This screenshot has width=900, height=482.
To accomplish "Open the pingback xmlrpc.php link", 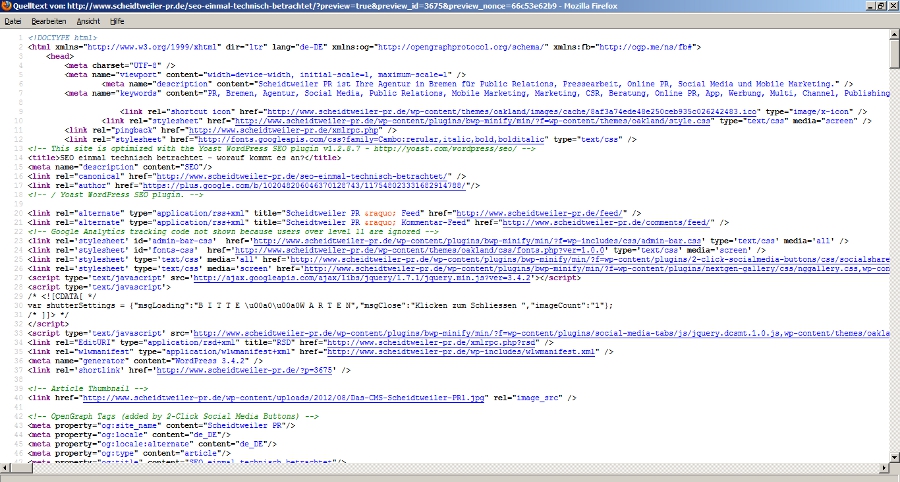I will 285,130.
